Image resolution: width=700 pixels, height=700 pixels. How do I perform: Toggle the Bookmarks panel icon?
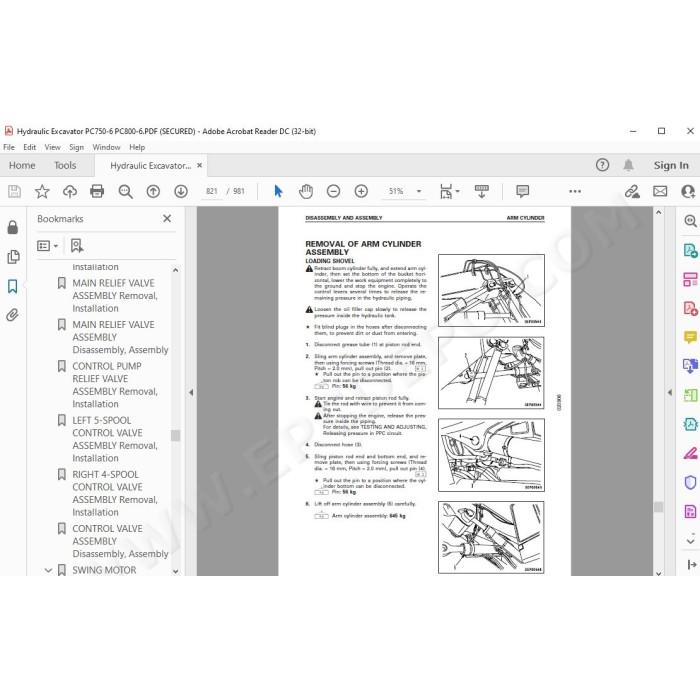tap(12, 286)
